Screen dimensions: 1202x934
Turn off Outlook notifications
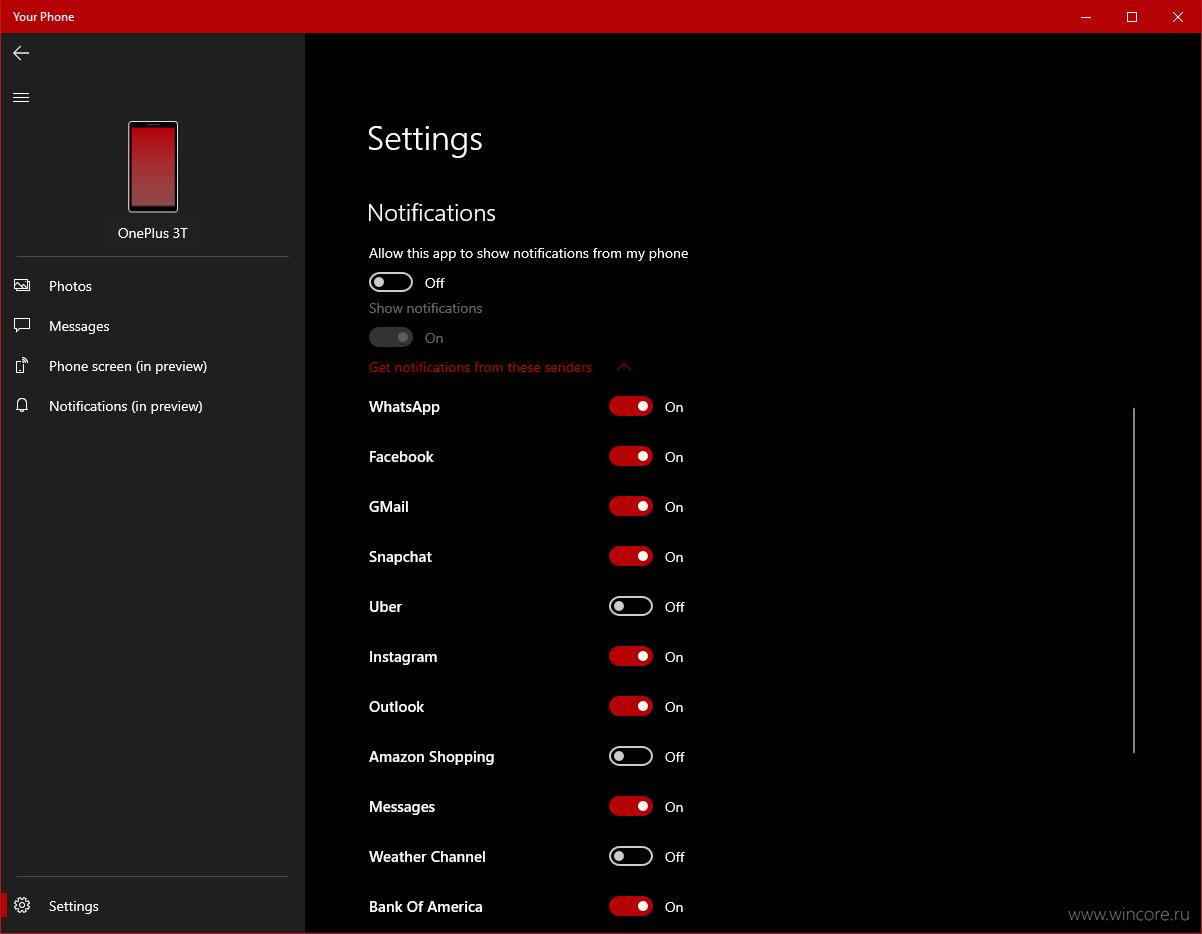pyautogui.click(x=631, y=707)
